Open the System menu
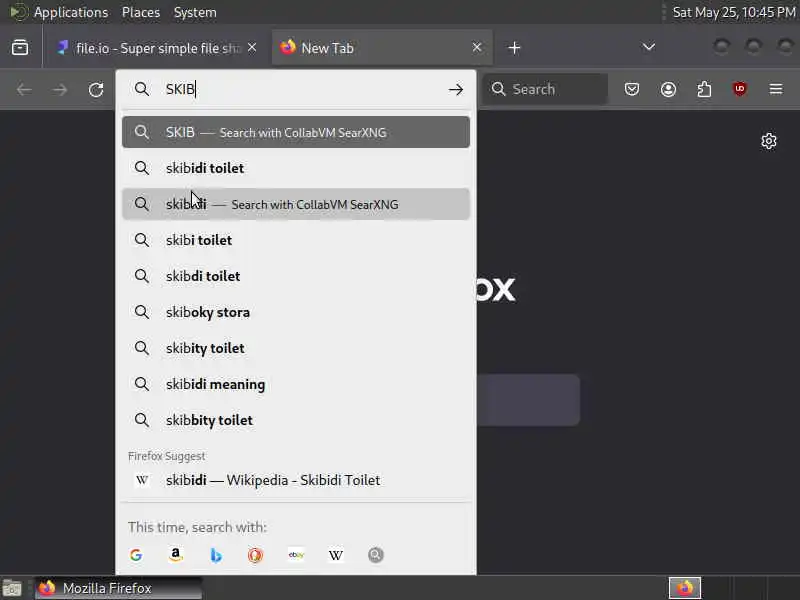This screenshot has height=600, width=800. point(195,12)
